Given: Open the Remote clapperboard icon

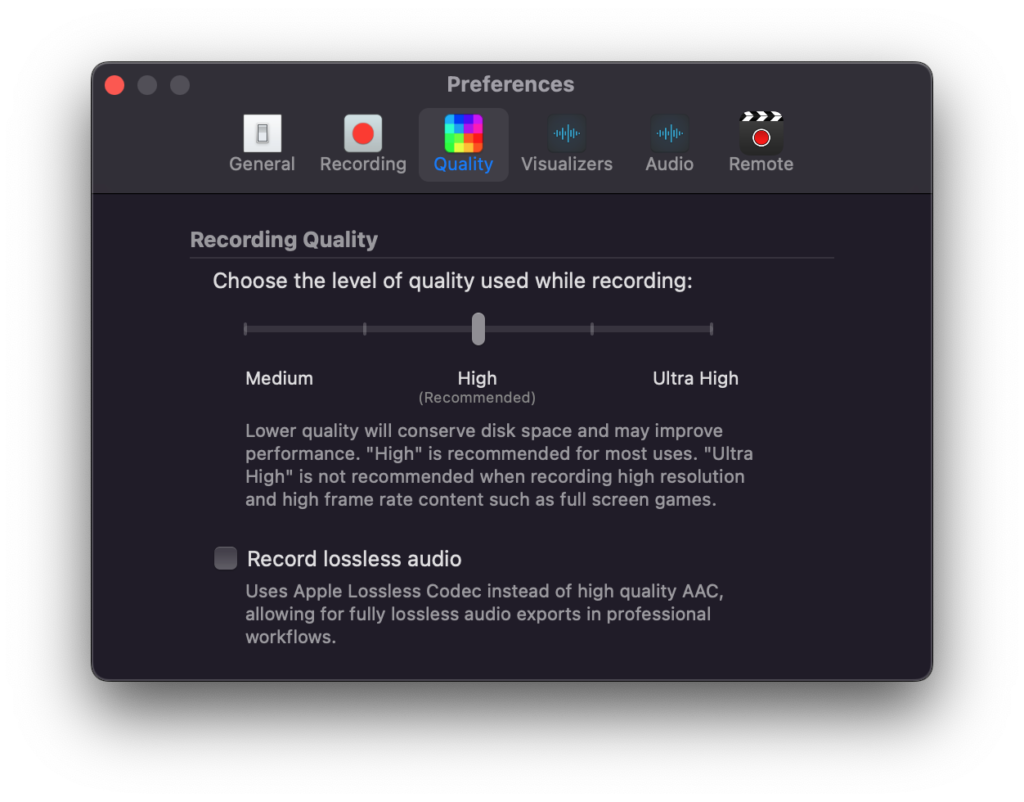Looking at the screenshot, I should tap(761, 132).
